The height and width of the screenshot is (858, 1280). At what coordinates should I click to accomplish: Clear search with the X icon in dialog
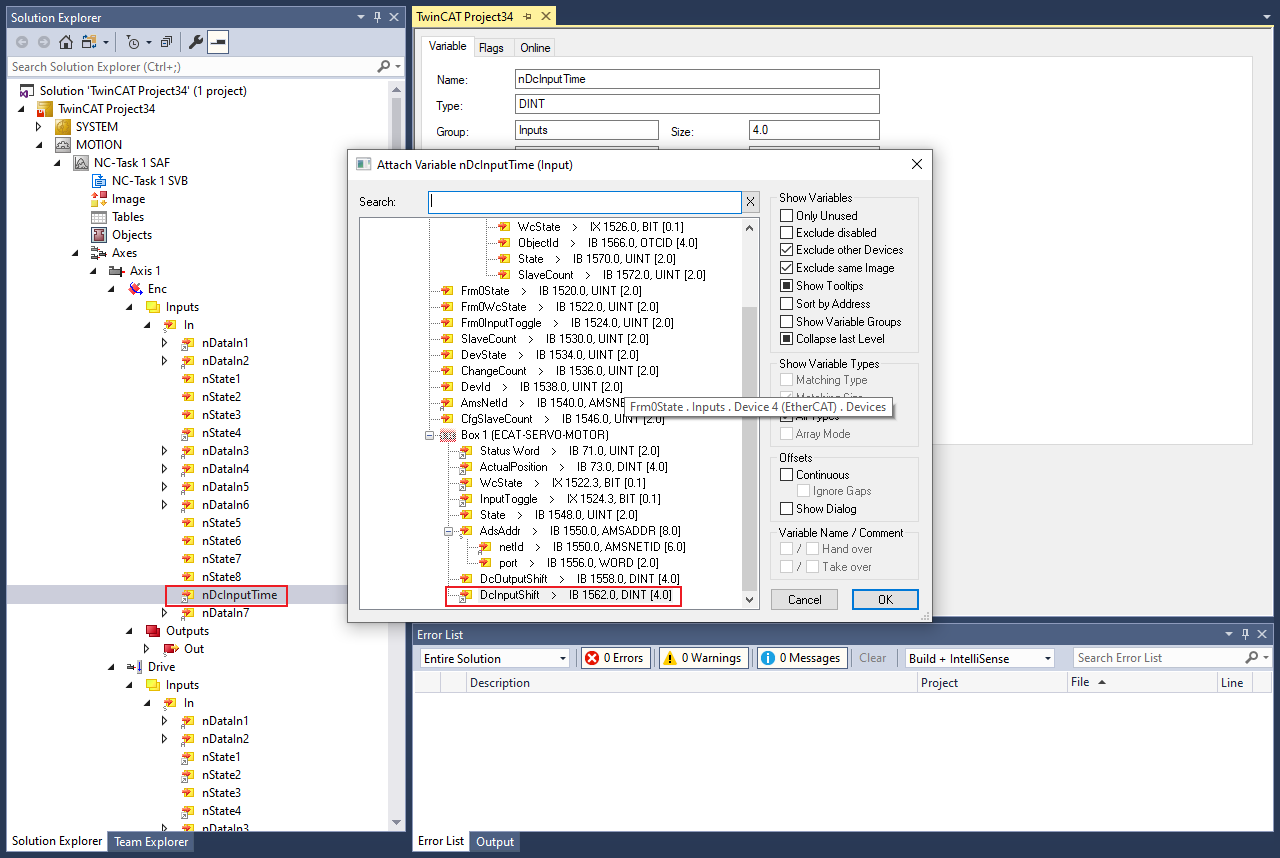pyautogui.click(x=750, y=202)
